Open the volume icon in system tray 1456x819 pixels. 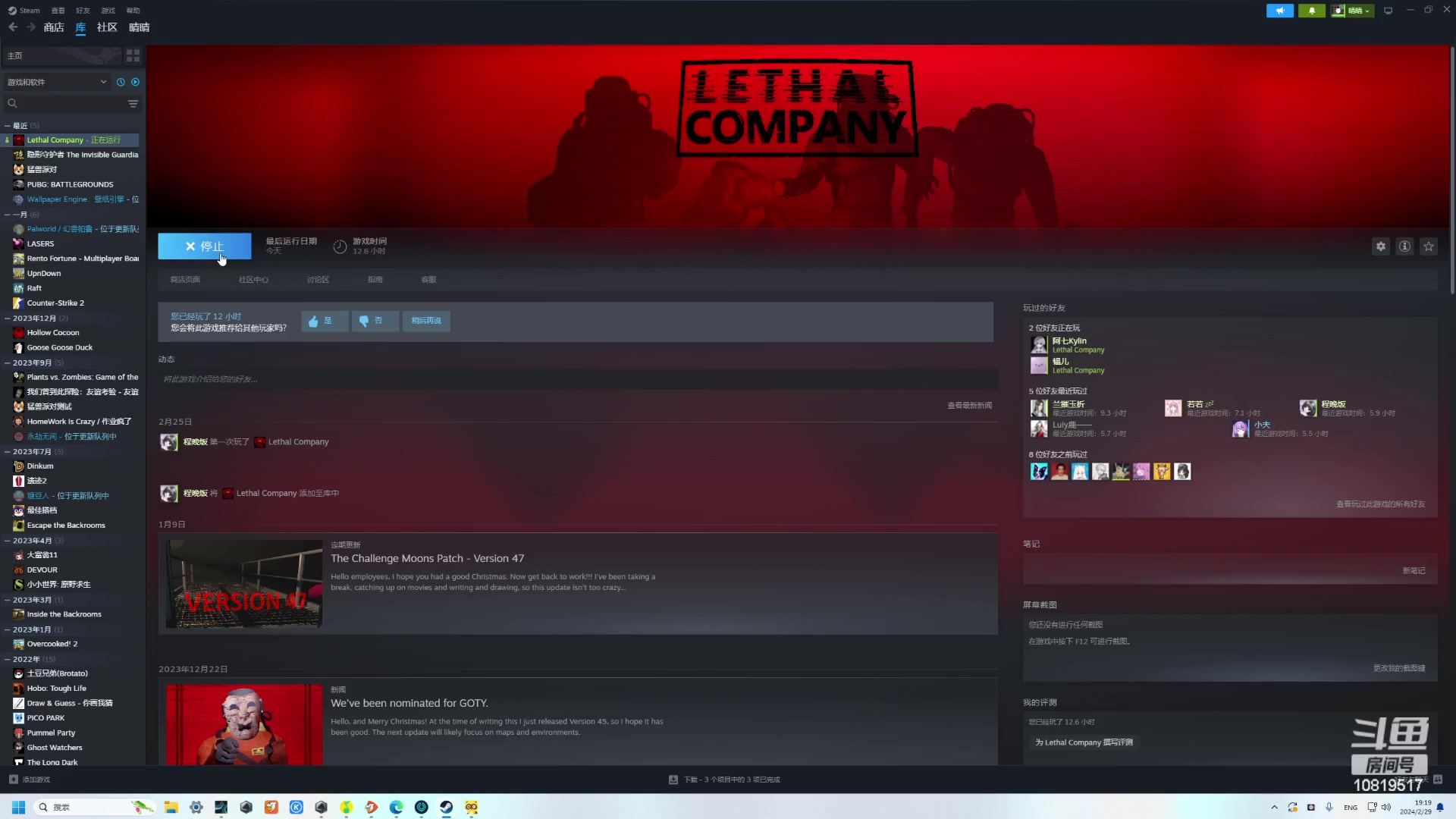tap(1385, 807)
